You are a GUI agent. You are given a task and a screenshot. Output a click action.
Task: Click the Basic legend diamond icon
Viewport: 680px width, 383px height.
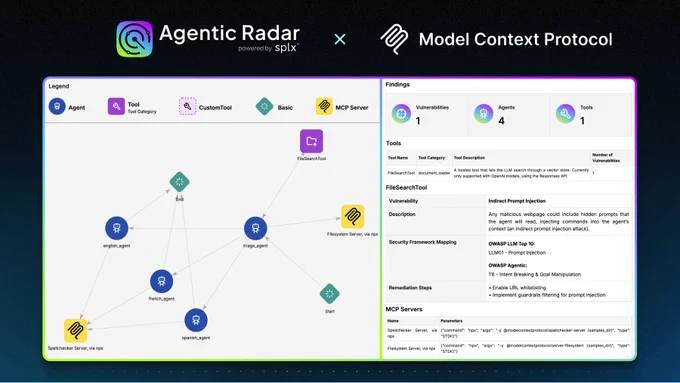[264, 106]
